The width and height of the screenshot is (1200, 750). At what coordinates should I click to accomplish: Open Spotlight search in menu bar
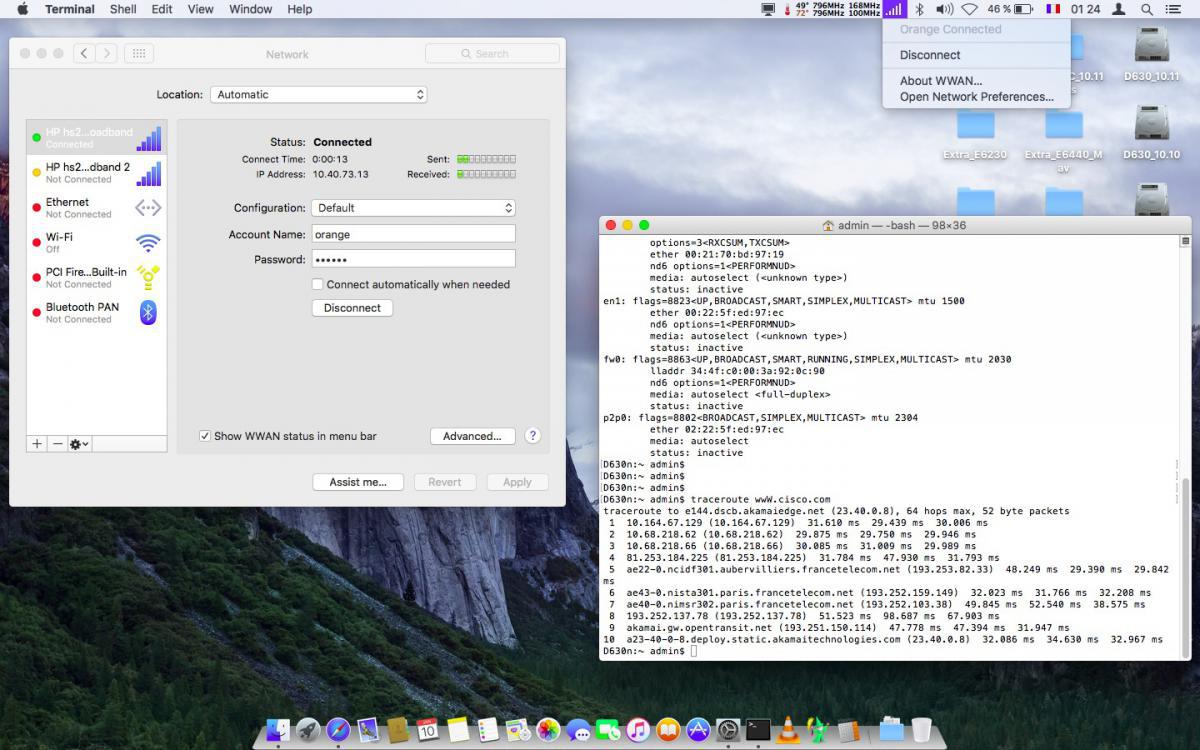click(1147, 9)
